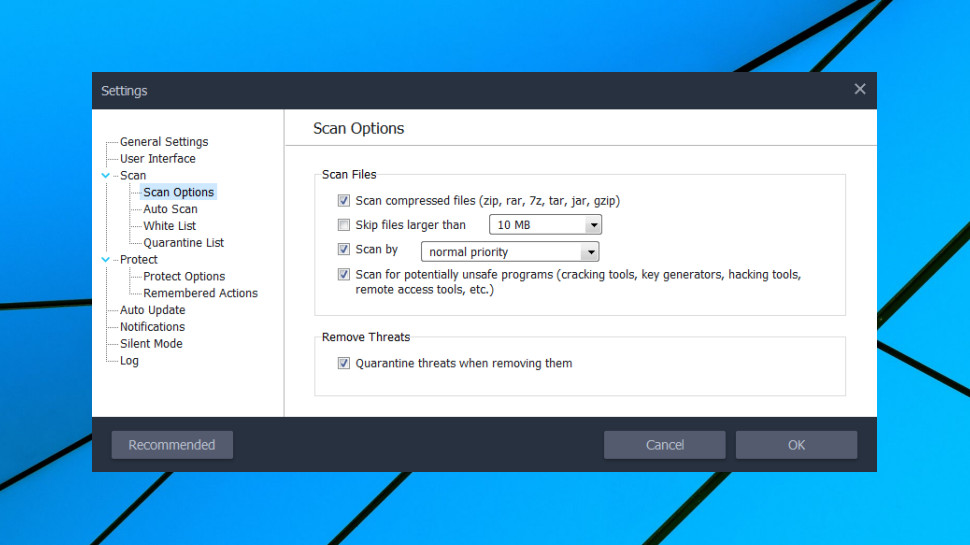Open Auto Update settings

[x=152, y=310]
